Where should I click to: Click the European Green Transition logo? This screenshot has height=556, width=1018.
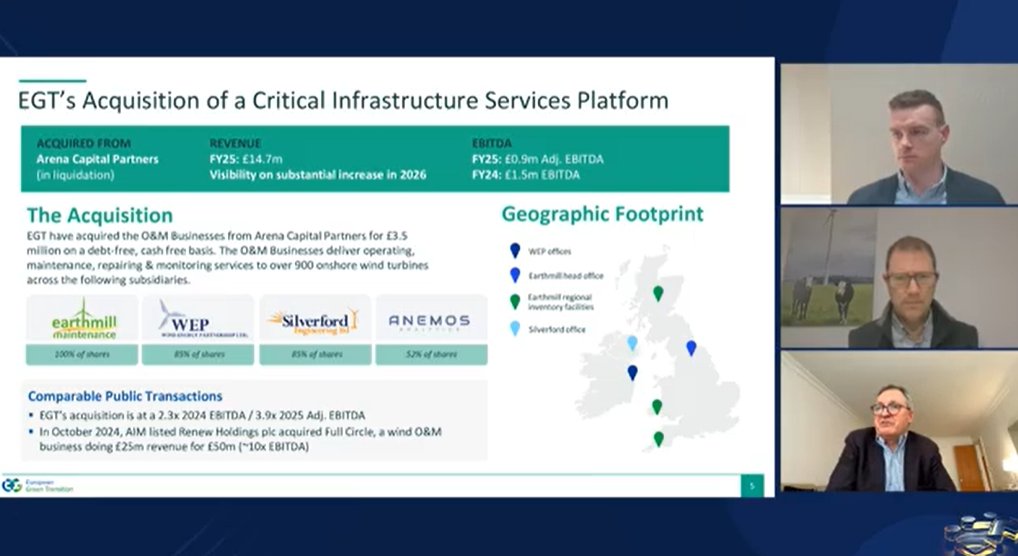(37, 485)
